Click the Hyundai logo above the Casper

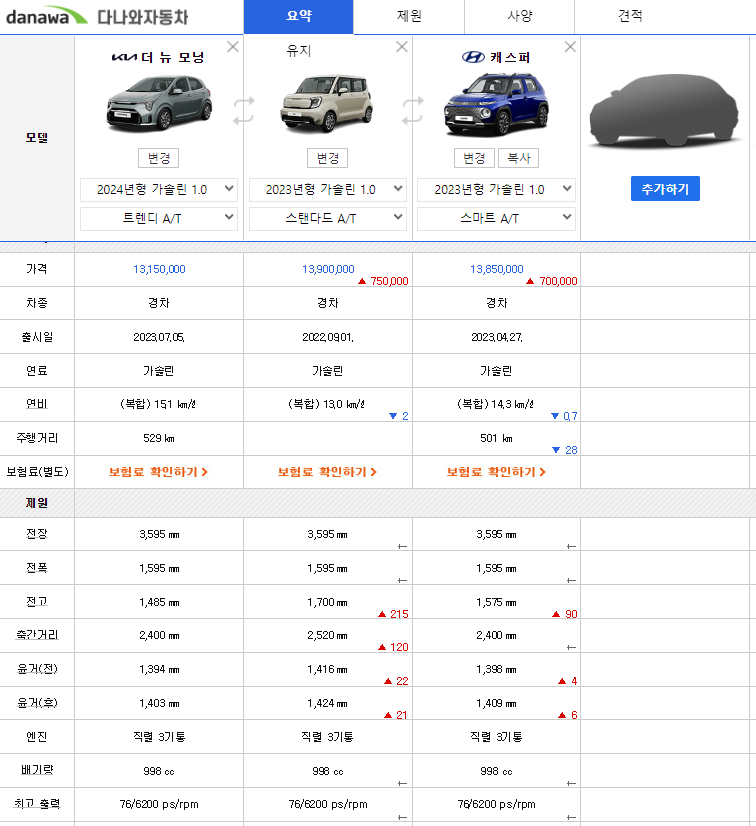pyautogui.click(x=473, y=57)
